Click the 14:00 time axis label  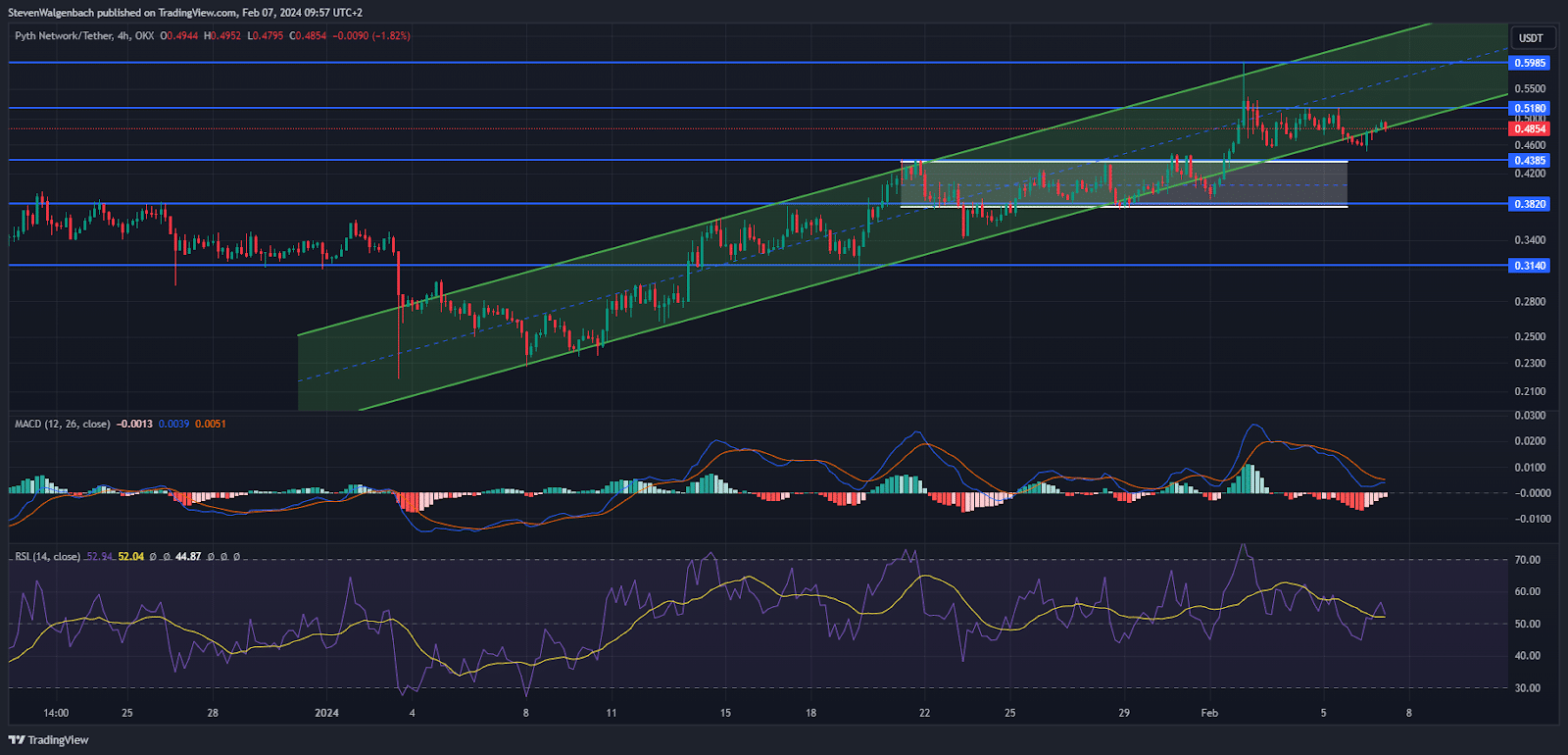57,714
